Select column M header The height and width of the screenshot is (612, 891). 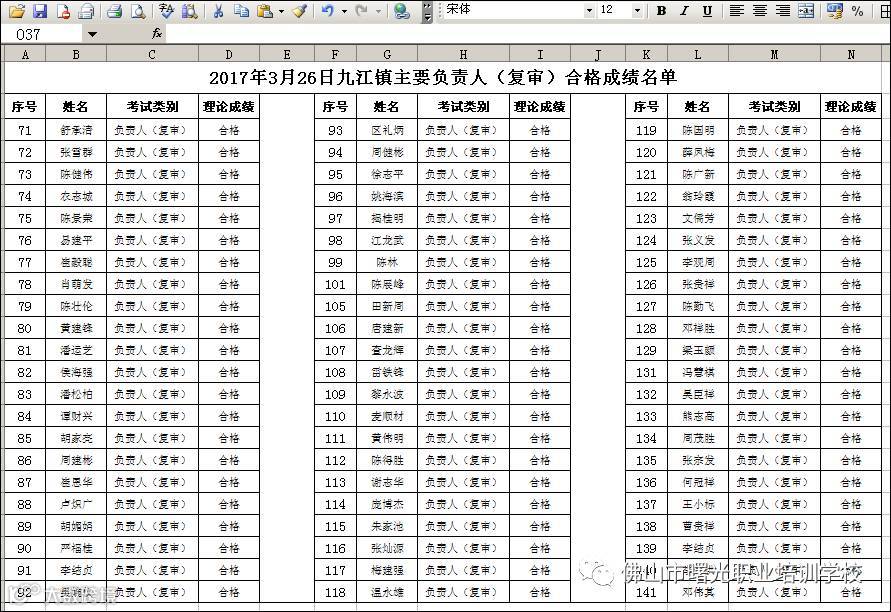[x=775, y=55]
